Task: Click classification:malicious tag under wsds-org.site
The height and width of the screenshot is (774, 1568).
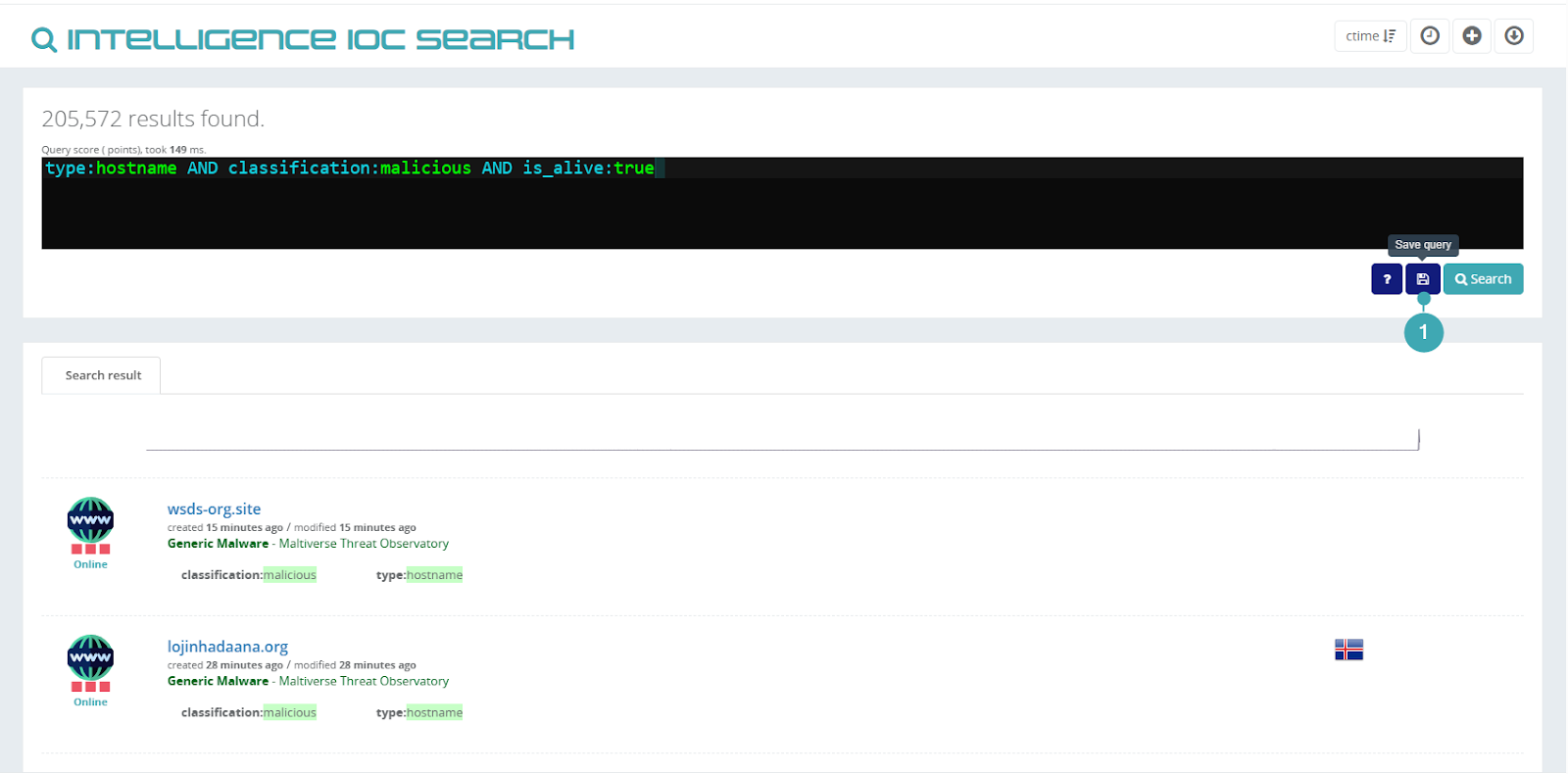Action: [x=249, y=575]
